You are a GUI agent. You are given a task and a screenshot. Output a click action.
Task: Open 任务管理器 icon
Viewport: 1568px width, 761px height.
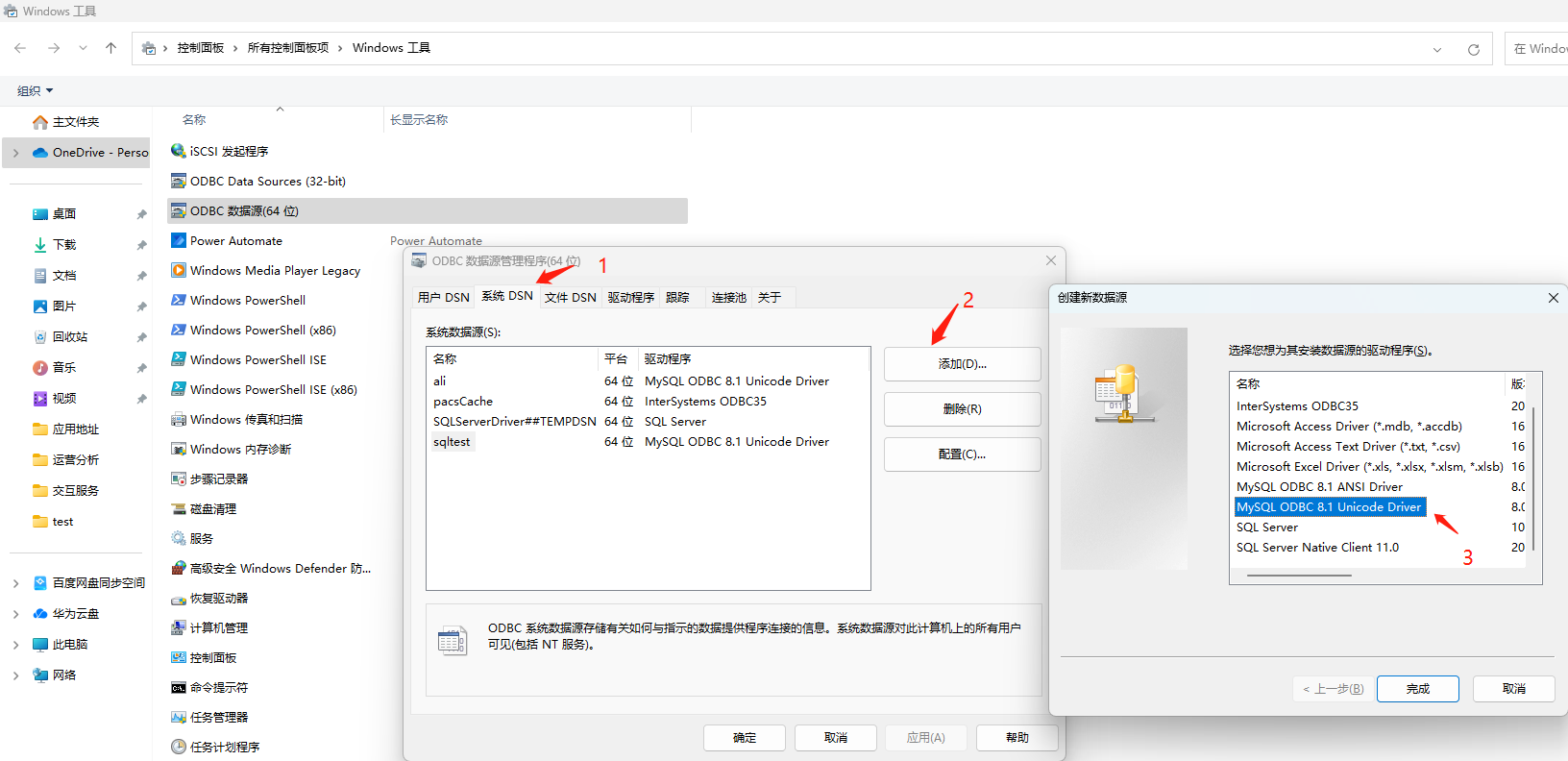click(178, 717)
